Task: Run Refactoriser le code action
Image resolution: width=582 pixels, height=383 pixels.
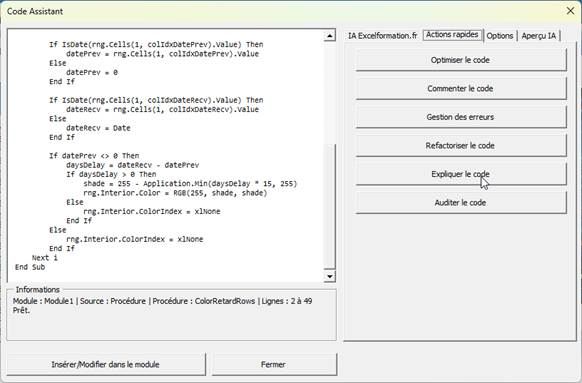Action: tap(461, 145)
